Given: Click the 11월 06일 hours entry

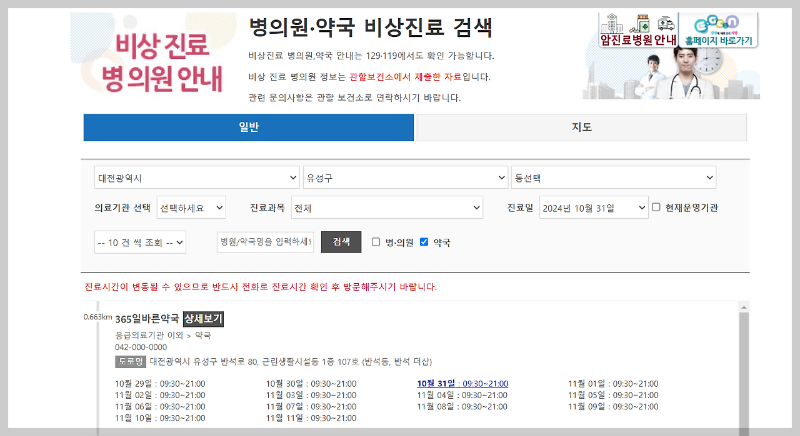Looking at the screenshot, I should point(160,407).
